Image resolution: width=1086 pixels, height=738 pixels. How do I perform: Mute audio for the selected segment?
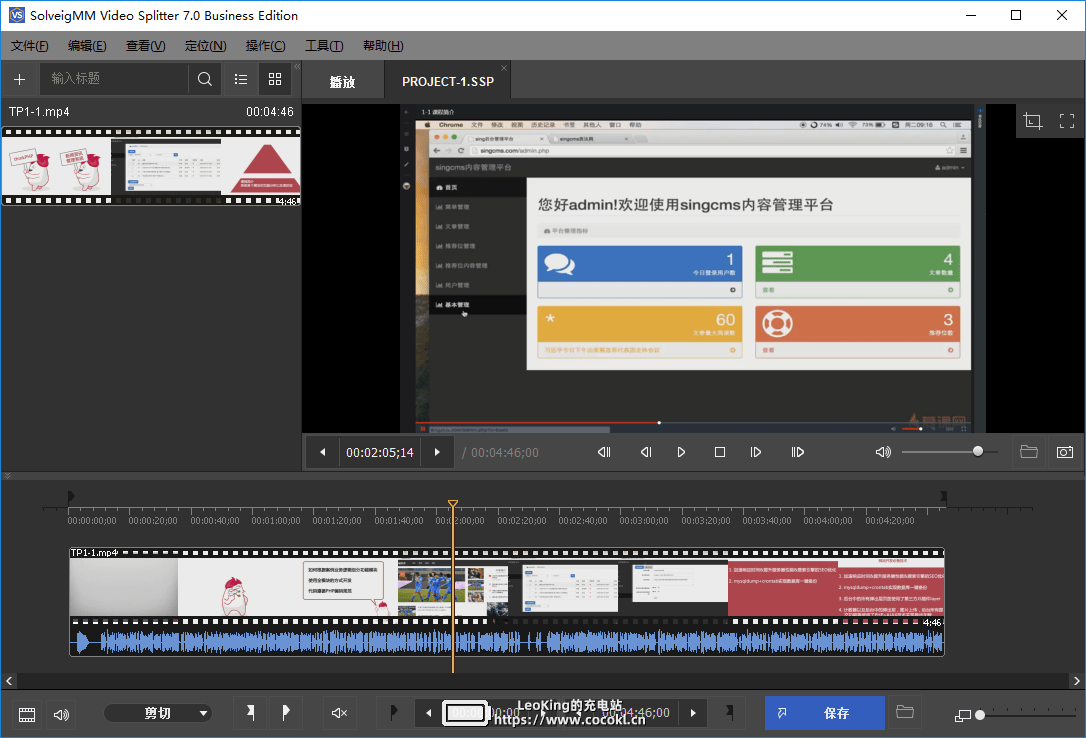point(339,713)
